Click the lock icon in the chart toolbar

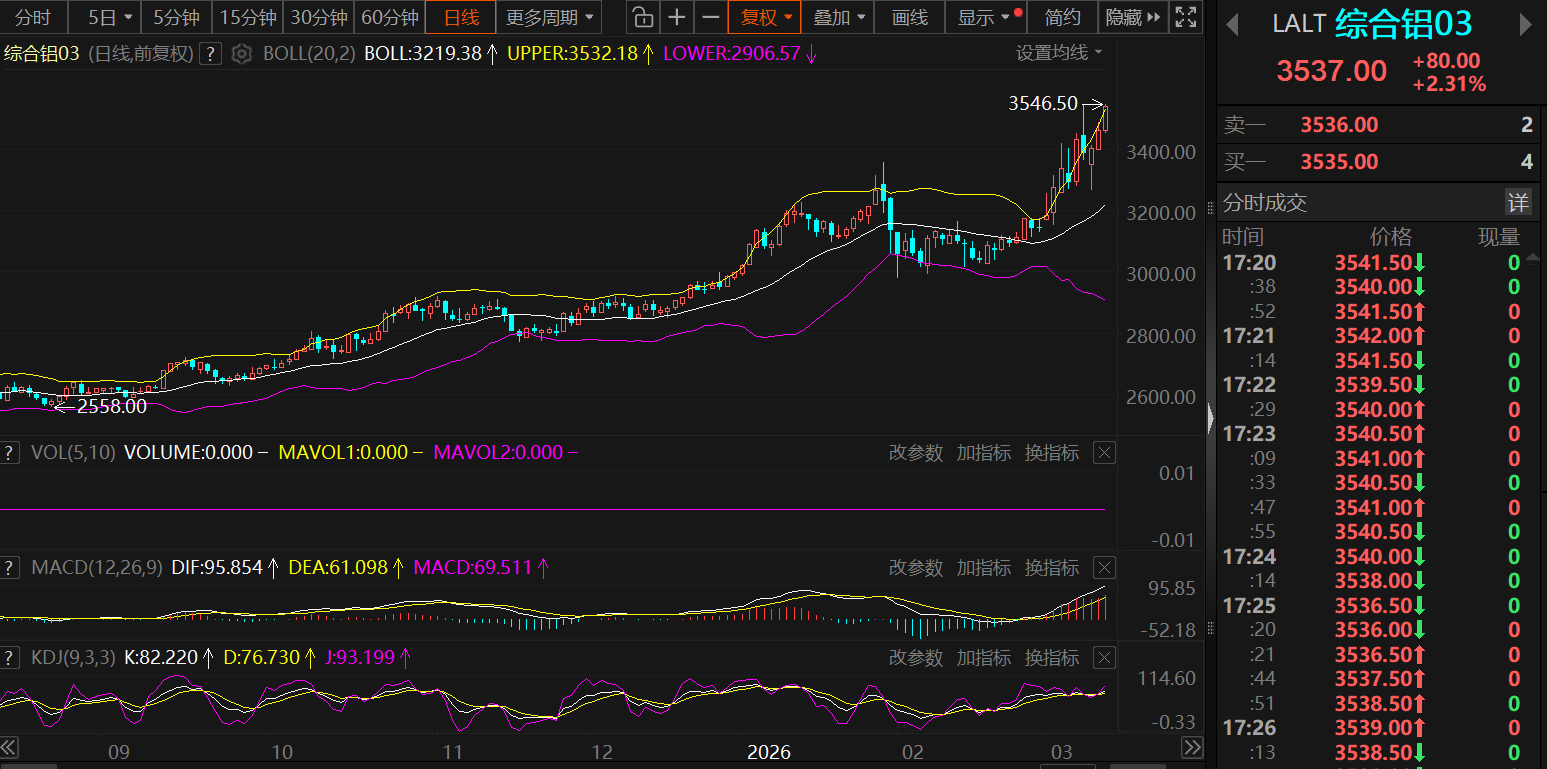click(x=643, y=17)
